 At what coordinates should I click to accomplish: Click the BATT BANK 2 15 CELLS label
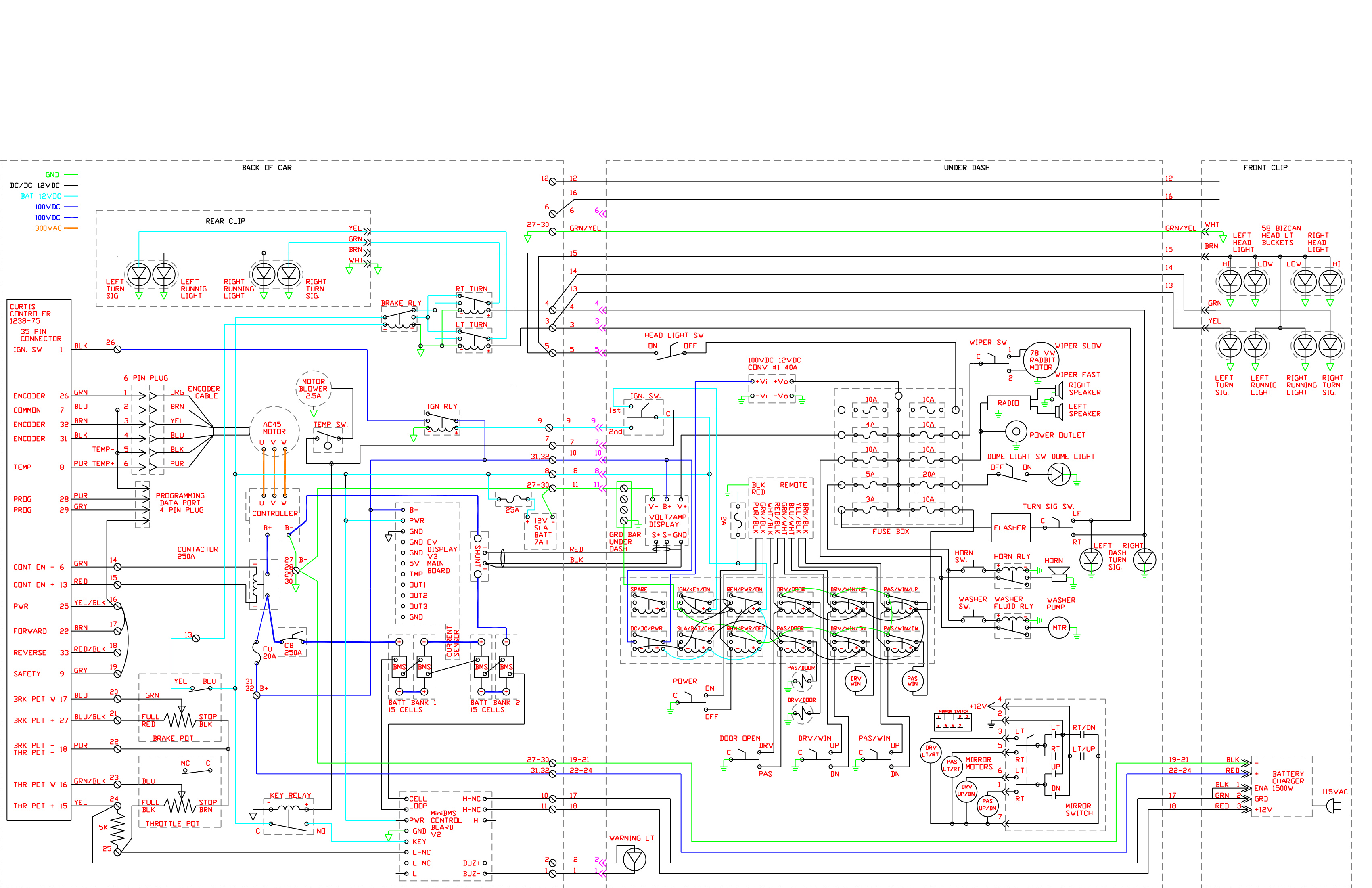[x=495, y=706]
